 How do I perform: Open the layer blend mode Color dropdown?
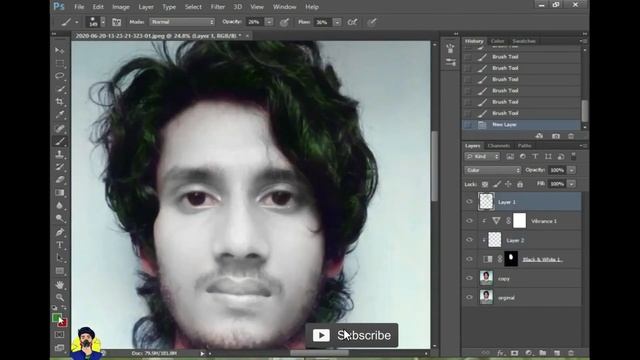[493, 170]
